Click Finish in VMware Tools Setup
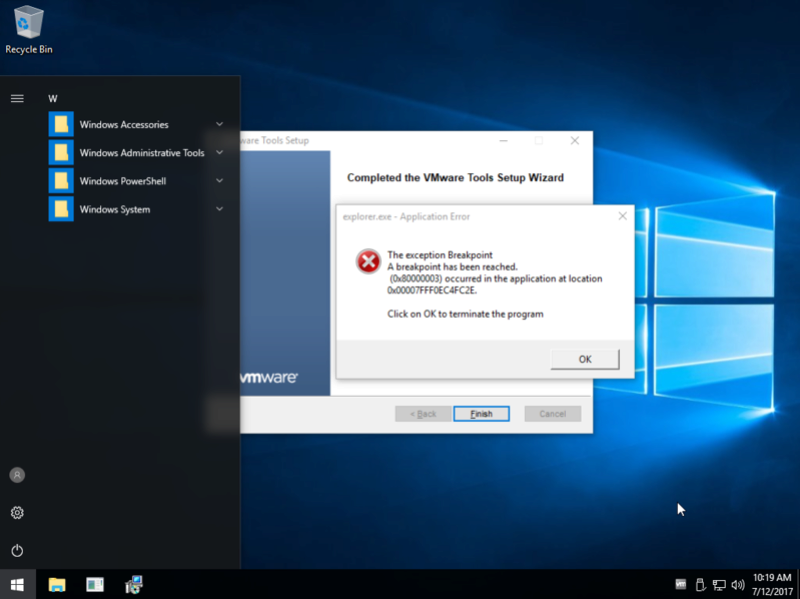This screenshot has width=800, height=599. pos(481,414)
